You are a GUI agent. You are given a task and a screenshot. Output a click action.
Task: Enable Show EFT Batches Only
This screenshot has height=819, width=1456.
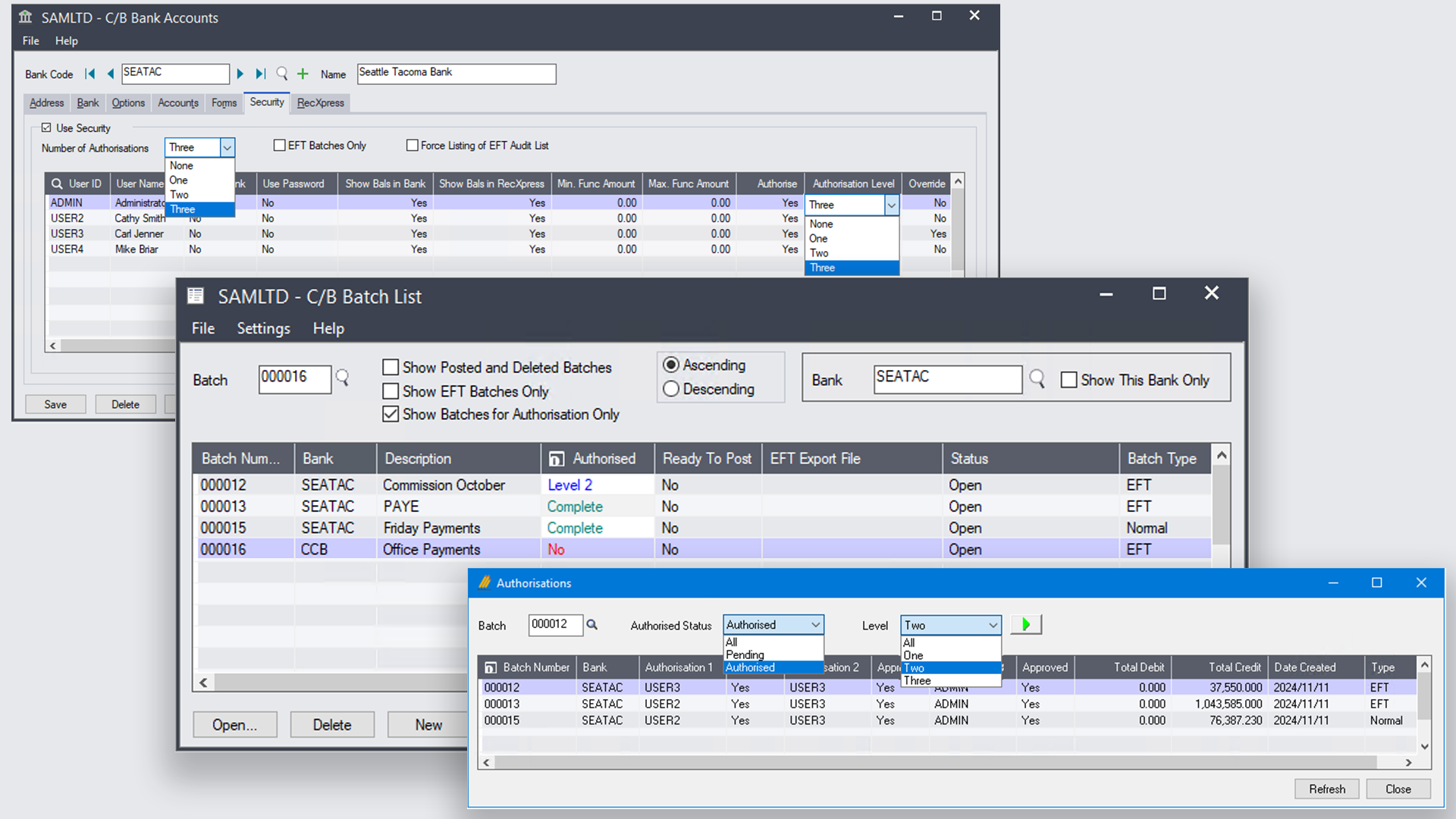[x=391, y=391]
